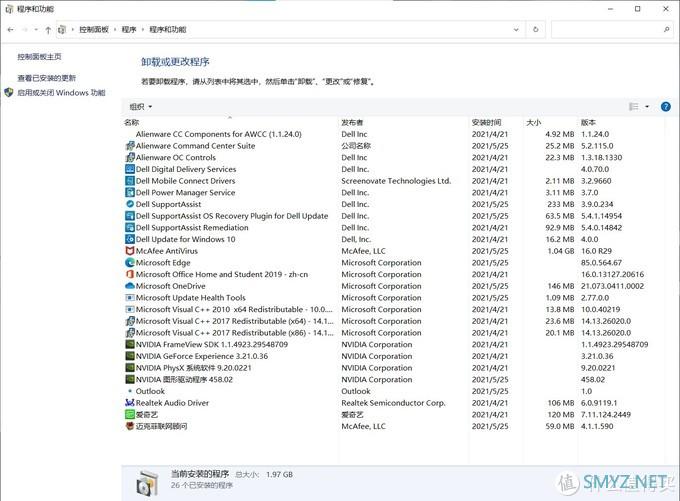680x501 pixels.
Task: Expand the view options dropdown arrow
Action: tap(647, 107)
